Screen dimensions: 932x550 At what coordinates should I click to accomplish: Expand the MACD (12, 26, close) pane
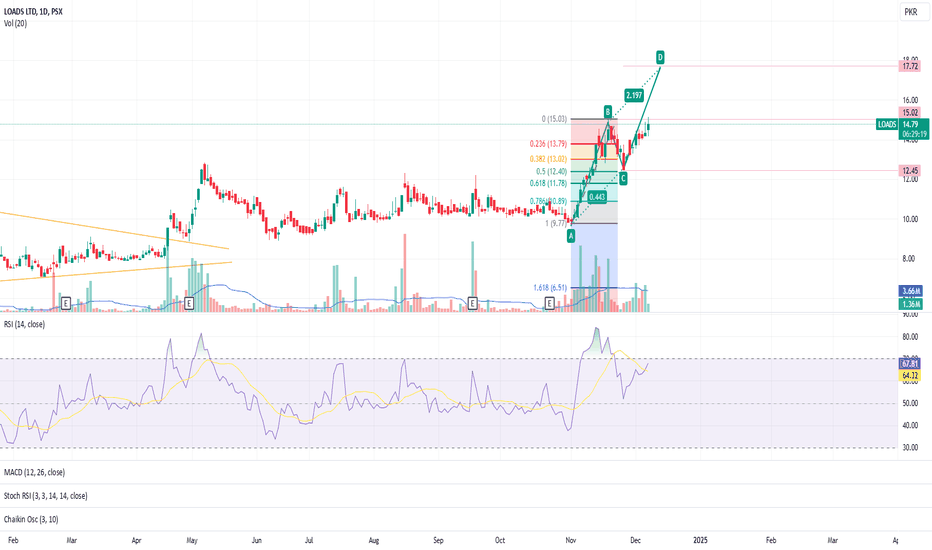coord(34,472)
